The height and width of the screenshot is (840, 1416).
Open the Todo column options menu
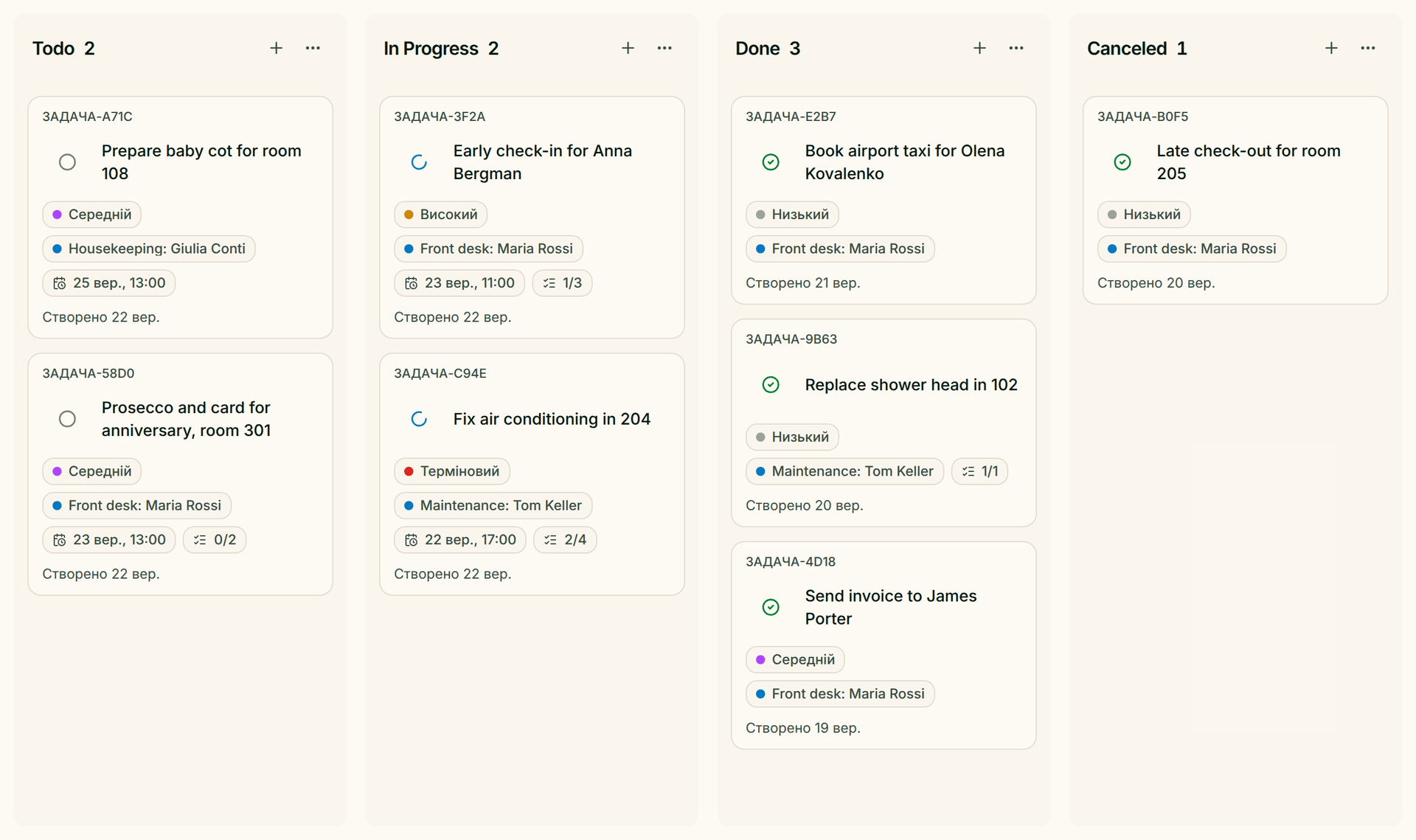click(x=313, y=48)
